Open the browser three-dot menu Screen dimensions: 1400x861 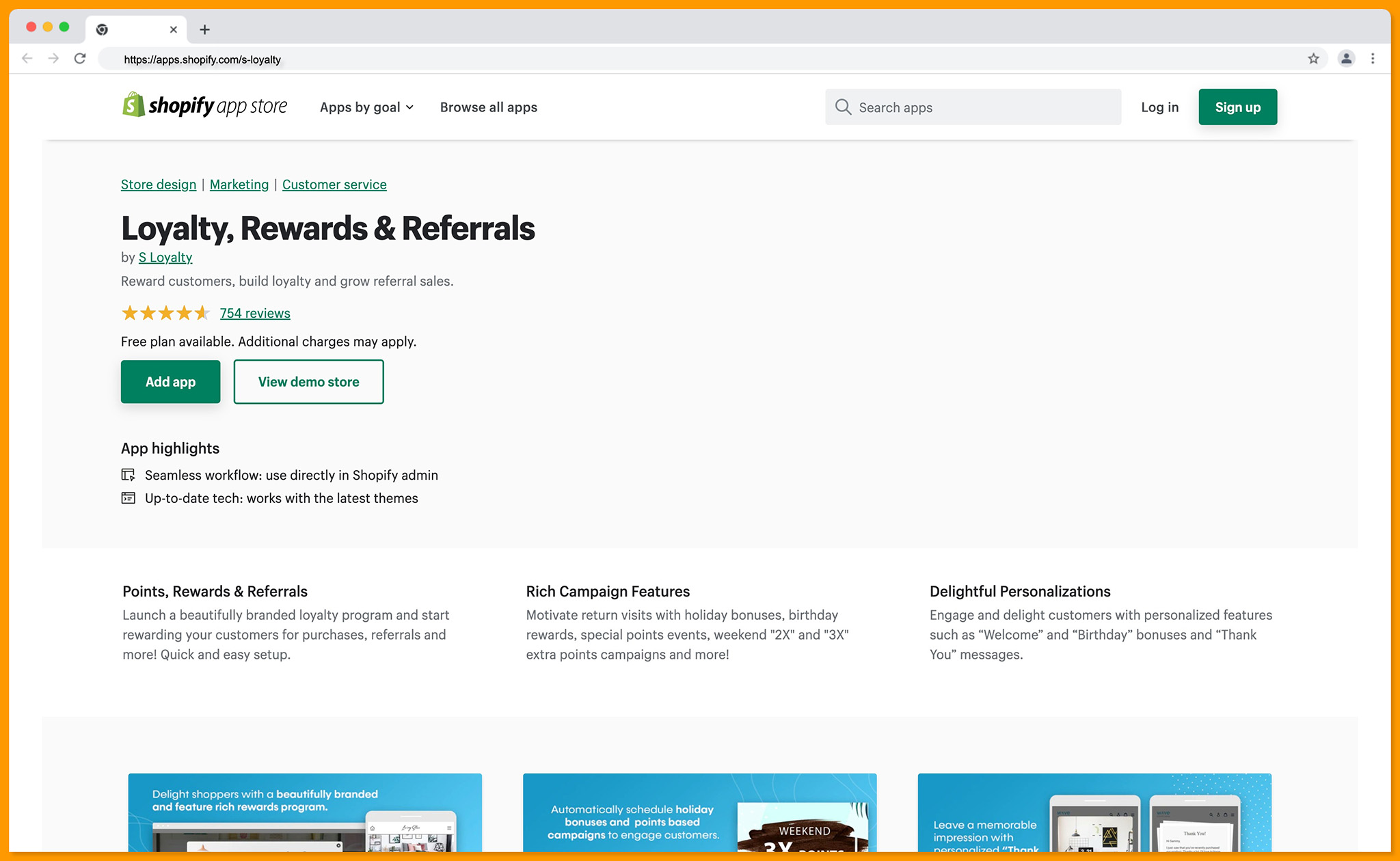tap(1373, 59)
